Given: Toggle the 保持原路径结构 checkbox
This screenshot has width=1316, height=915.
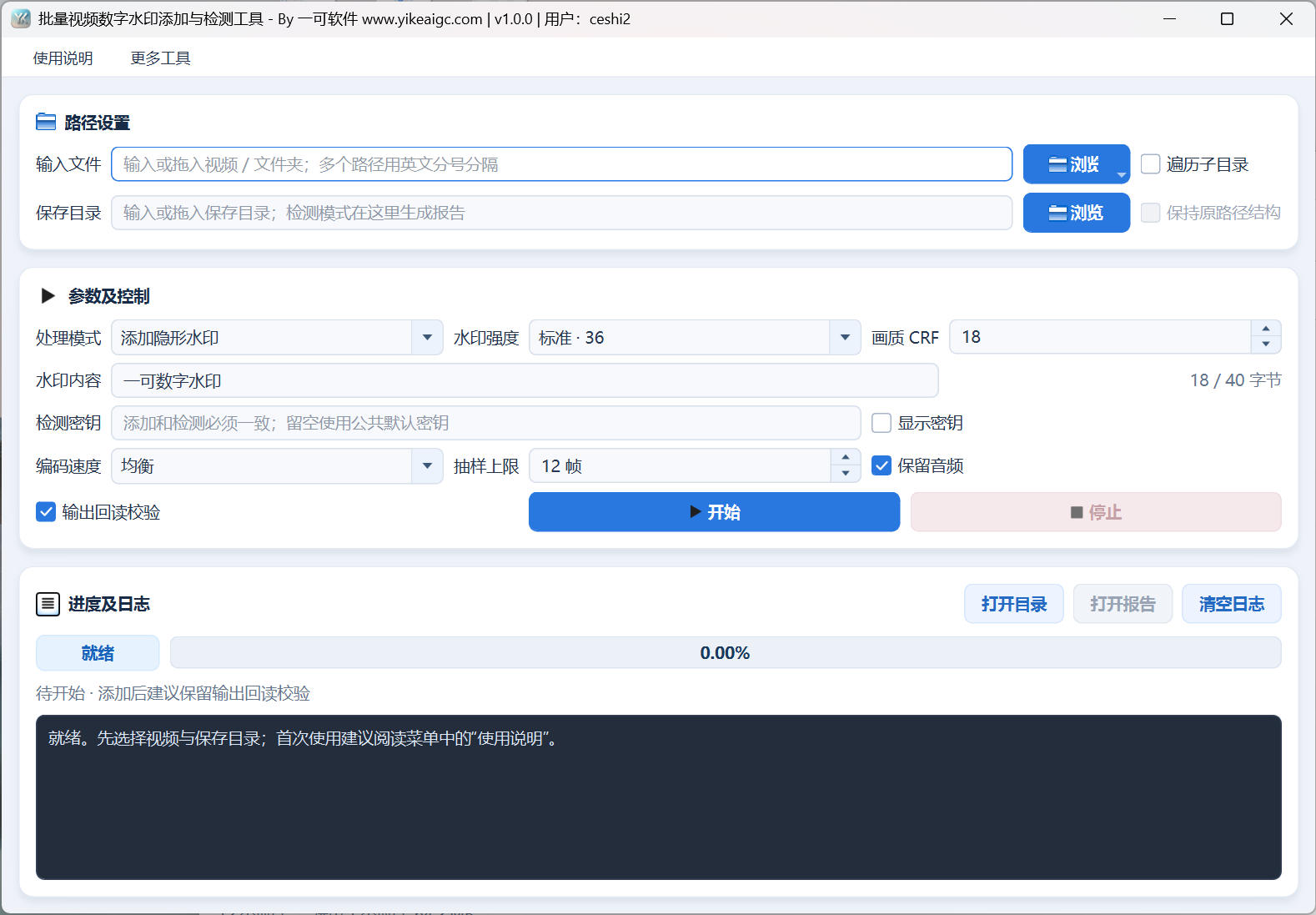Looking at the screenshot, I should (1150, 213).
